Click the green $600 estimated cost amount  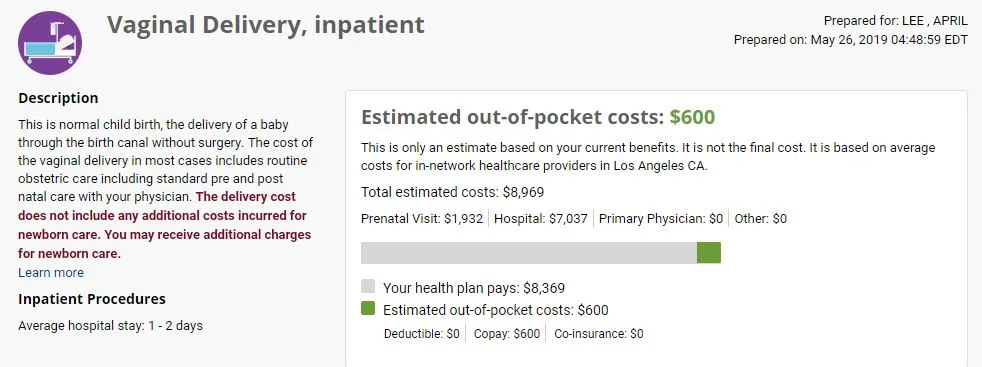pyautogui.click(x=692, y=118)
